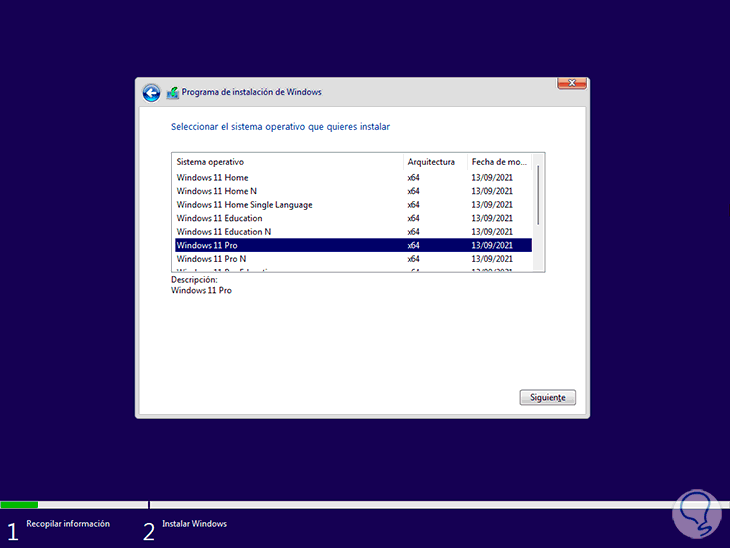
Task: Click the 13/09/2021 date for Windows 11 Pro N
Action: [x=492, y=259]
